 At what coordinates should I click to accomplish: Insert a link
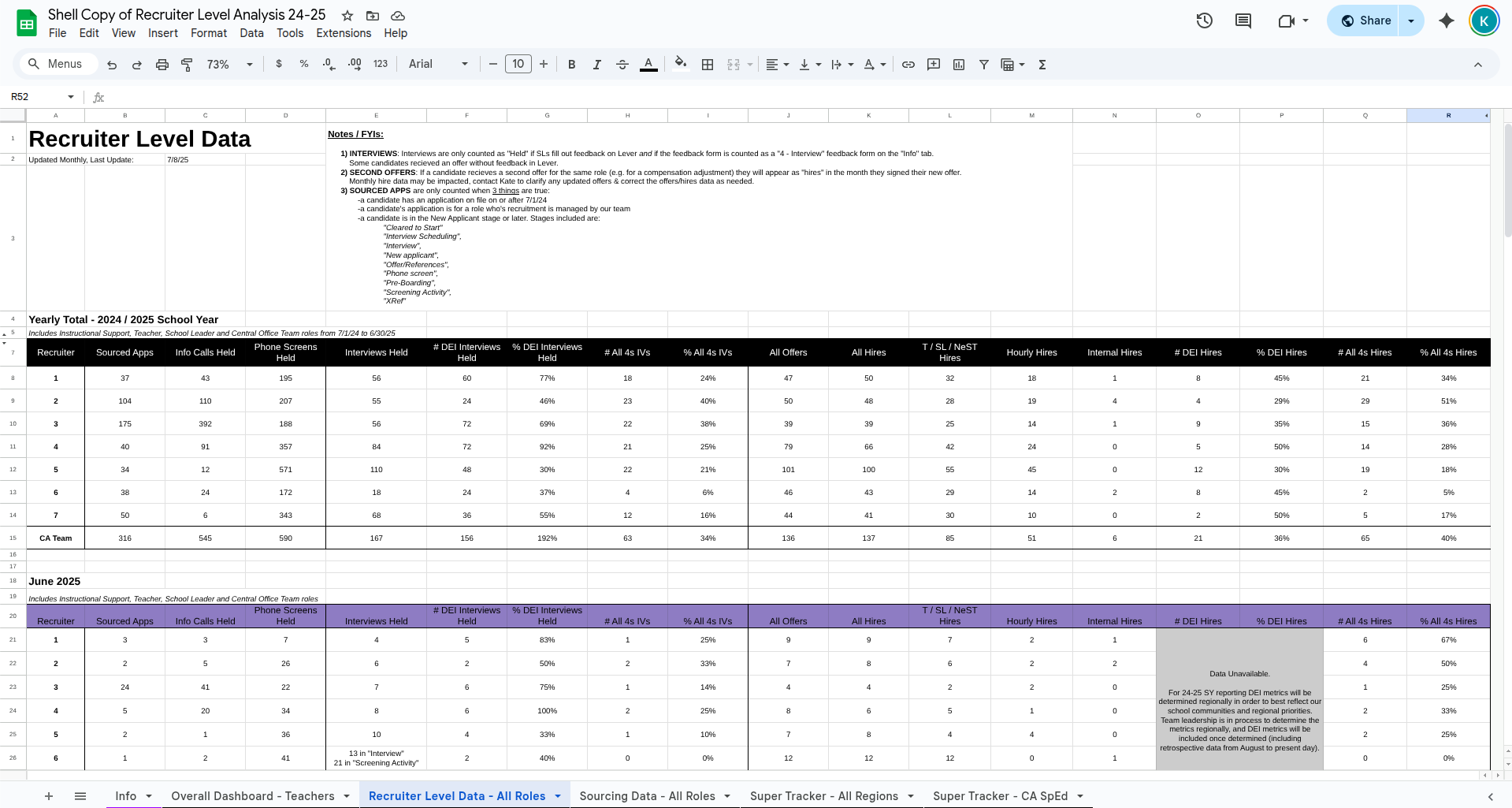[x=908, y=64]
